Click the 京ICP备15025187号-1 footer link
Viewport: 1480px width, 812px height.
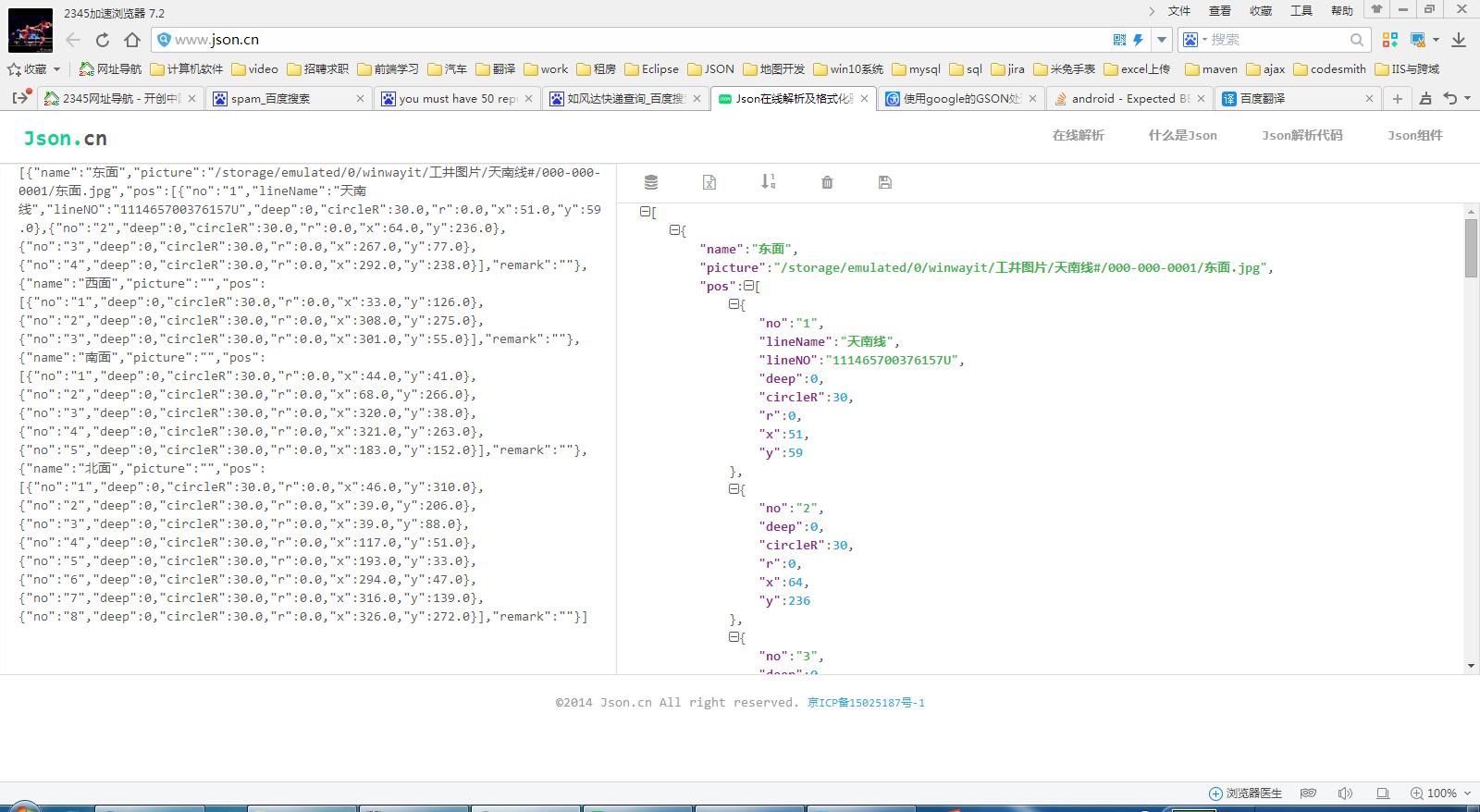click(866, 703)
